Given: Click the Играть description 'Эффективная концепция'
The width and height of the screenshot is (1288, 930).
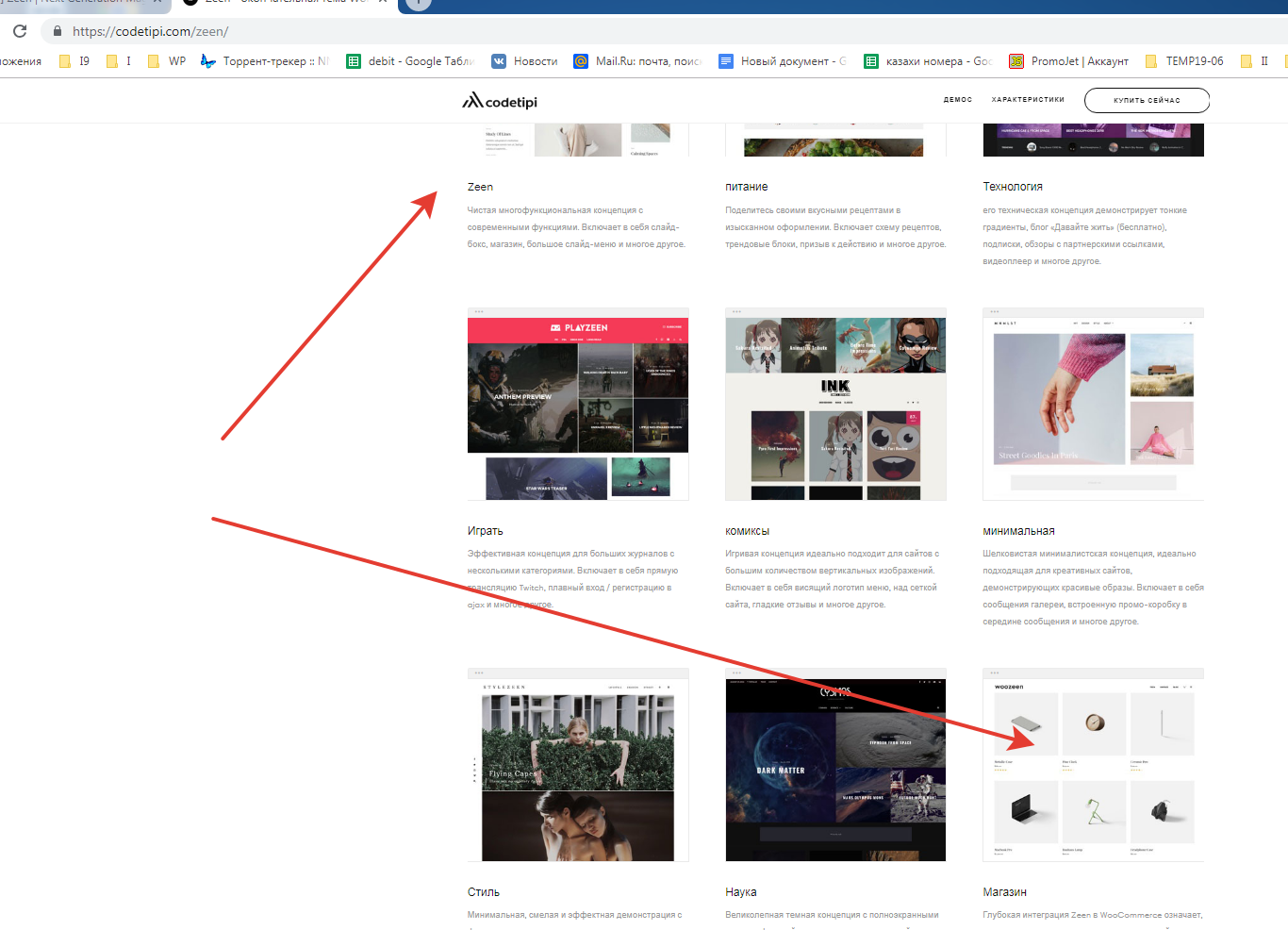Looking at the screenshot, I should [573, 579].
